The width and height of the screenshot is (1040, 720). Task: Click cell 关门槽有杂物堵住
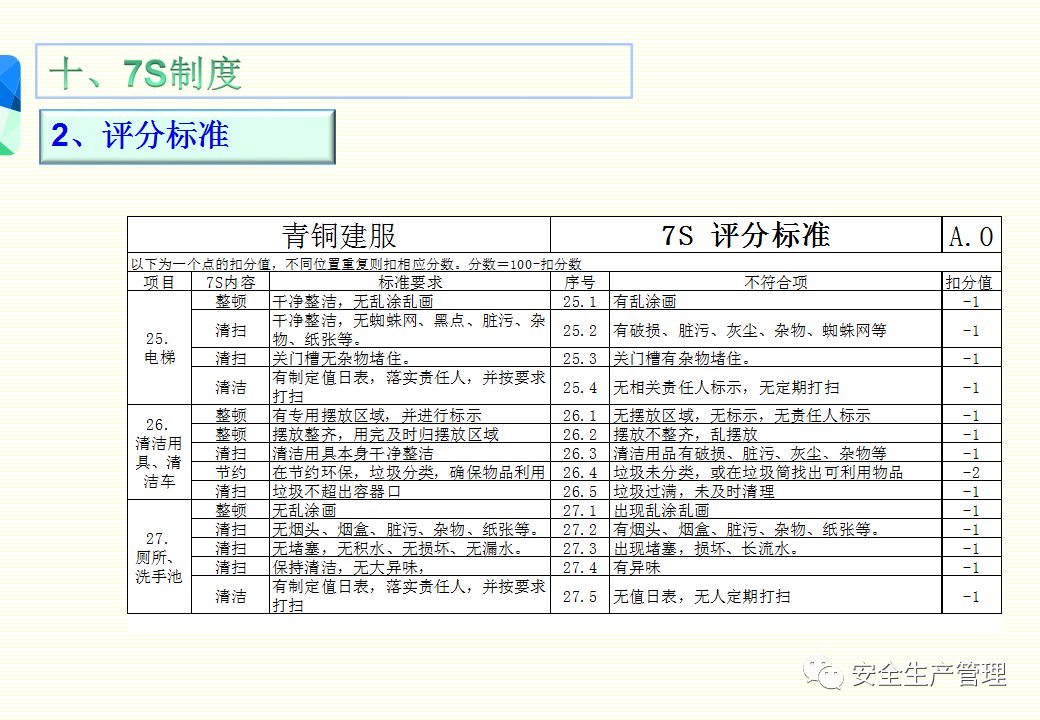tap(775, 358)
